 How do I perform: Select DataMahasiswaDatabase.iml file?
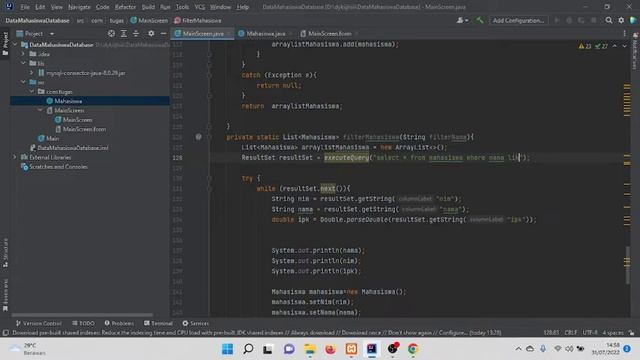[73, 148]
